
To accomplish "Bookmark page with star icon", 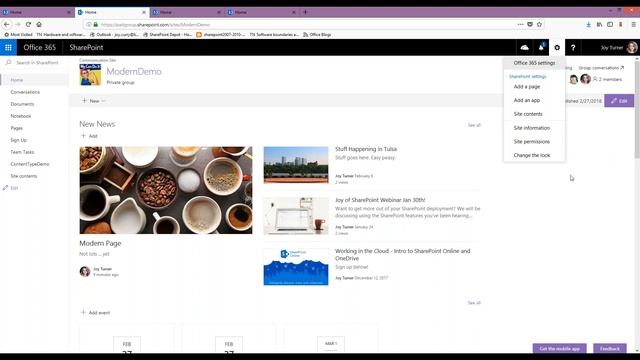I will [539, 24].
